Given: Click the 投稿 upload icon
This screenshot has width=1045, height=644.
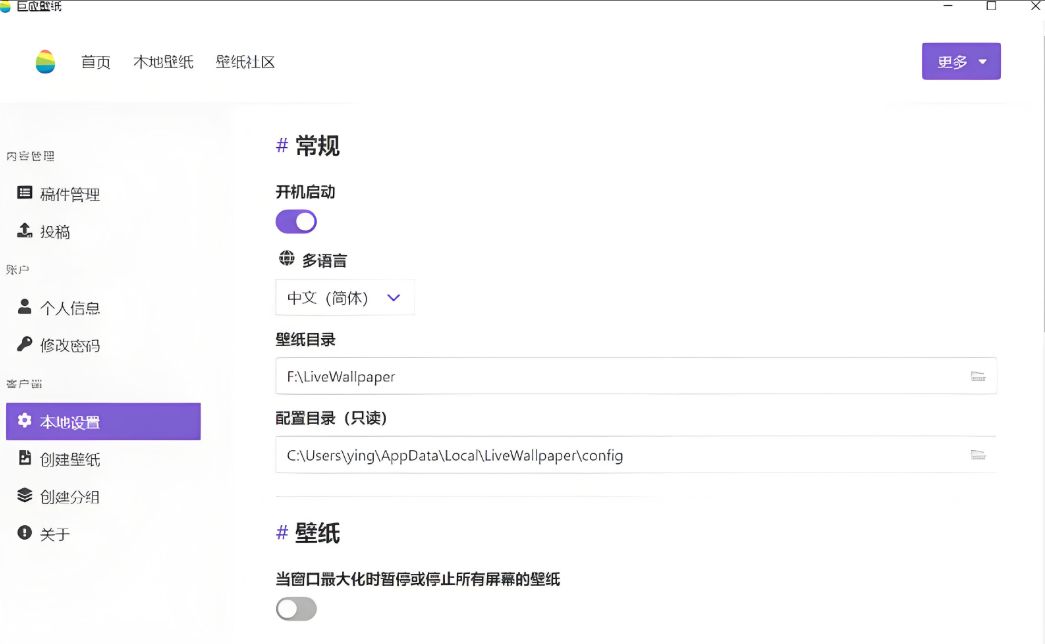Looking at the screenshot, I should click(25, 231).
